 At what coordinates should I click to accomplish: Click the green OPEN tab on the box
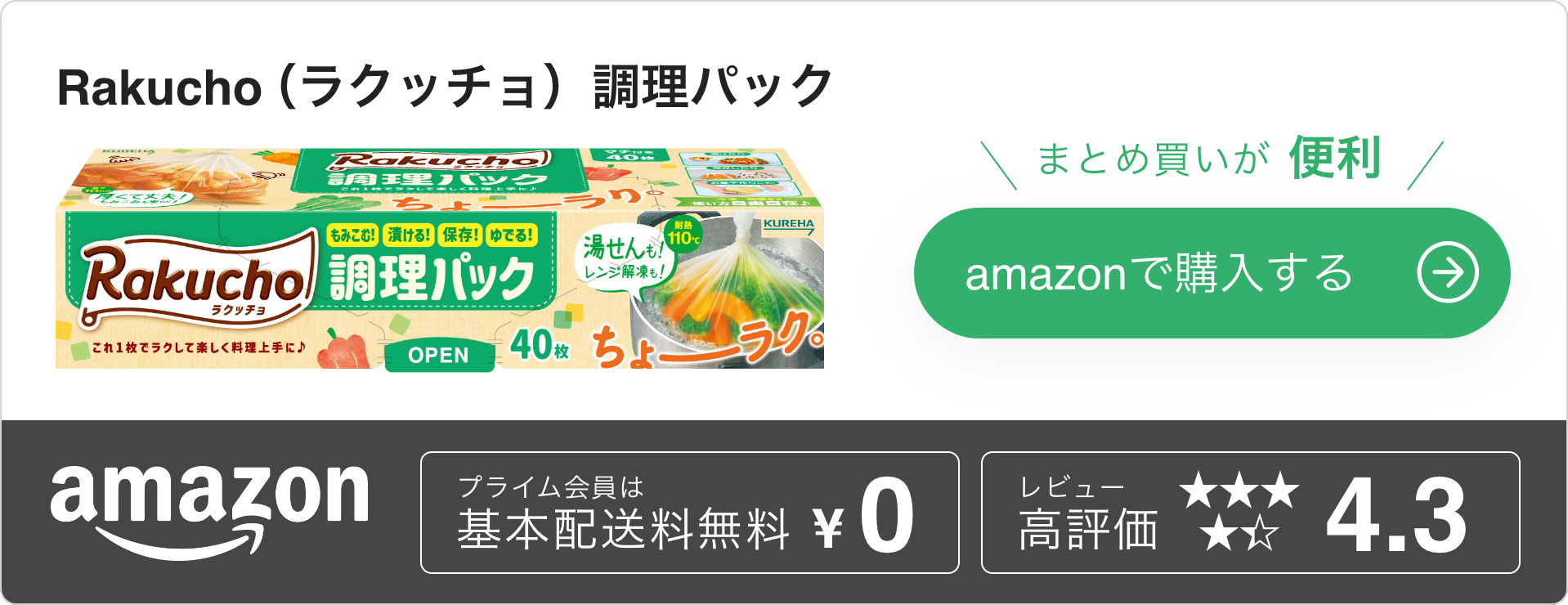439,356
